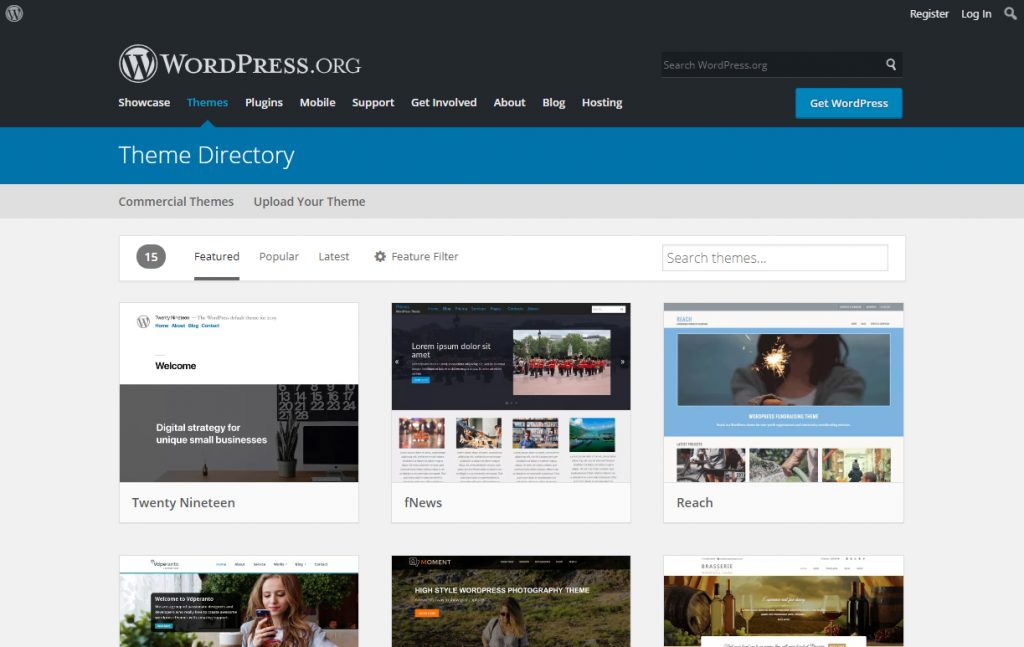Click the WordPress.org logo
The height and width of the screenshot is (647, 1024).
[239, 64]
